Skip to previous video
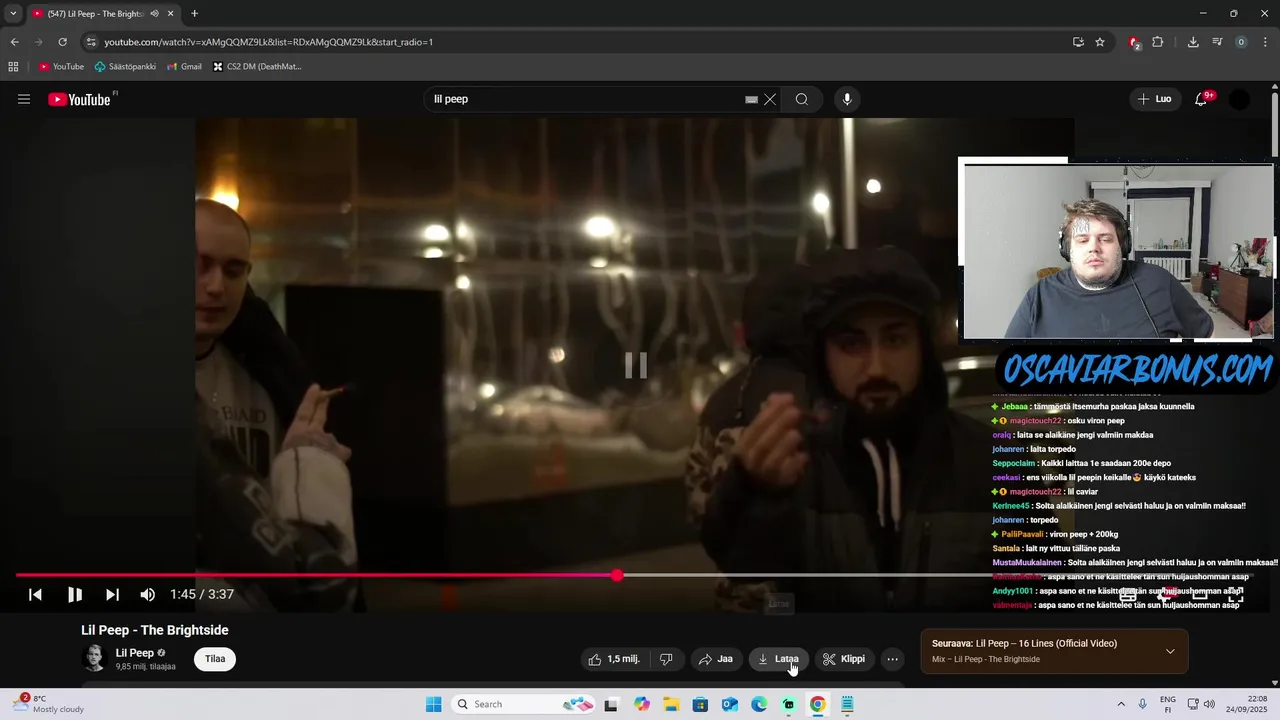The width and height of the screenshot is (1280, 720). click(x=35, y=594)
